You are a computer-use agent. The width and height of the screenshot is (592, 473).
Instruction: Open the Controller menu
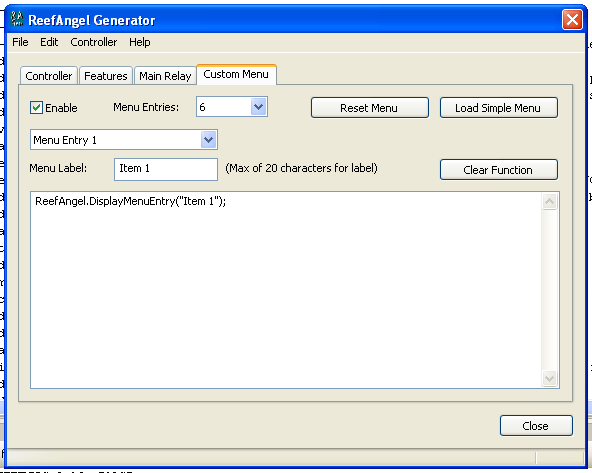click(94, 42)
